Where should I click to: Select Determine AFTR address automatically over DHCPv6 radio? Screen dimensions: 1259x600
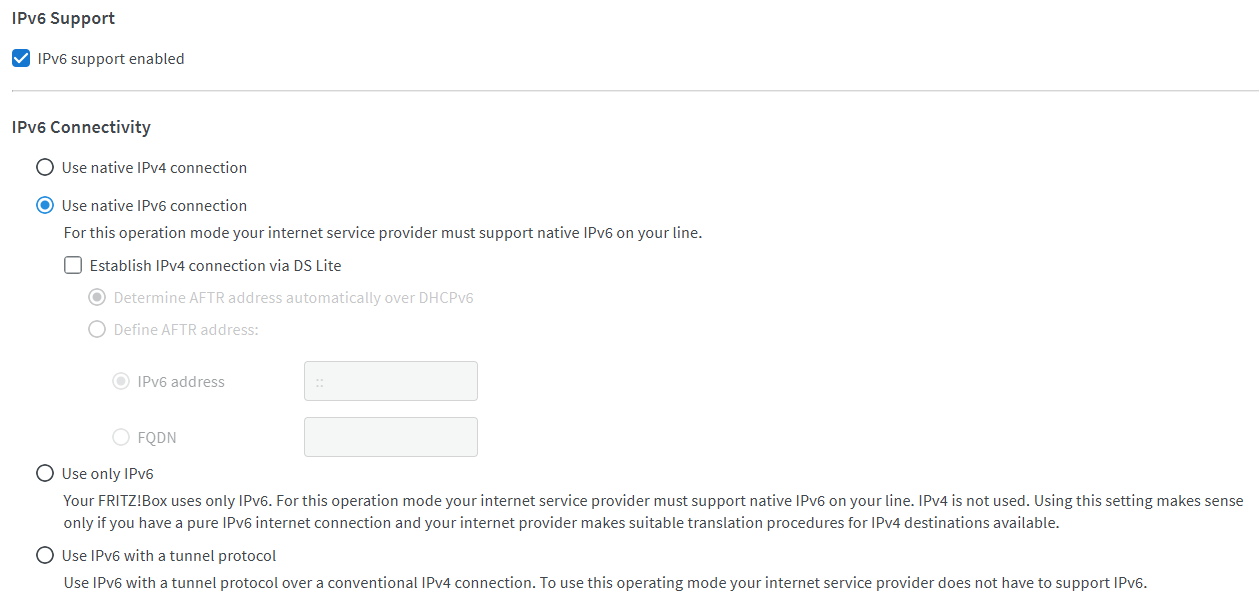pos(97,298)
